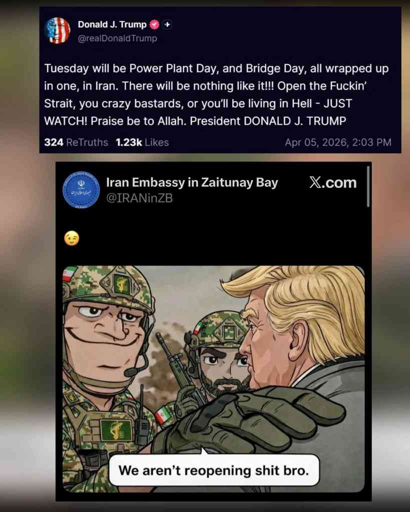Open Iran Embassy in Zaitunay Bay name
The image size is (410, 512).
tap(192, 183)
